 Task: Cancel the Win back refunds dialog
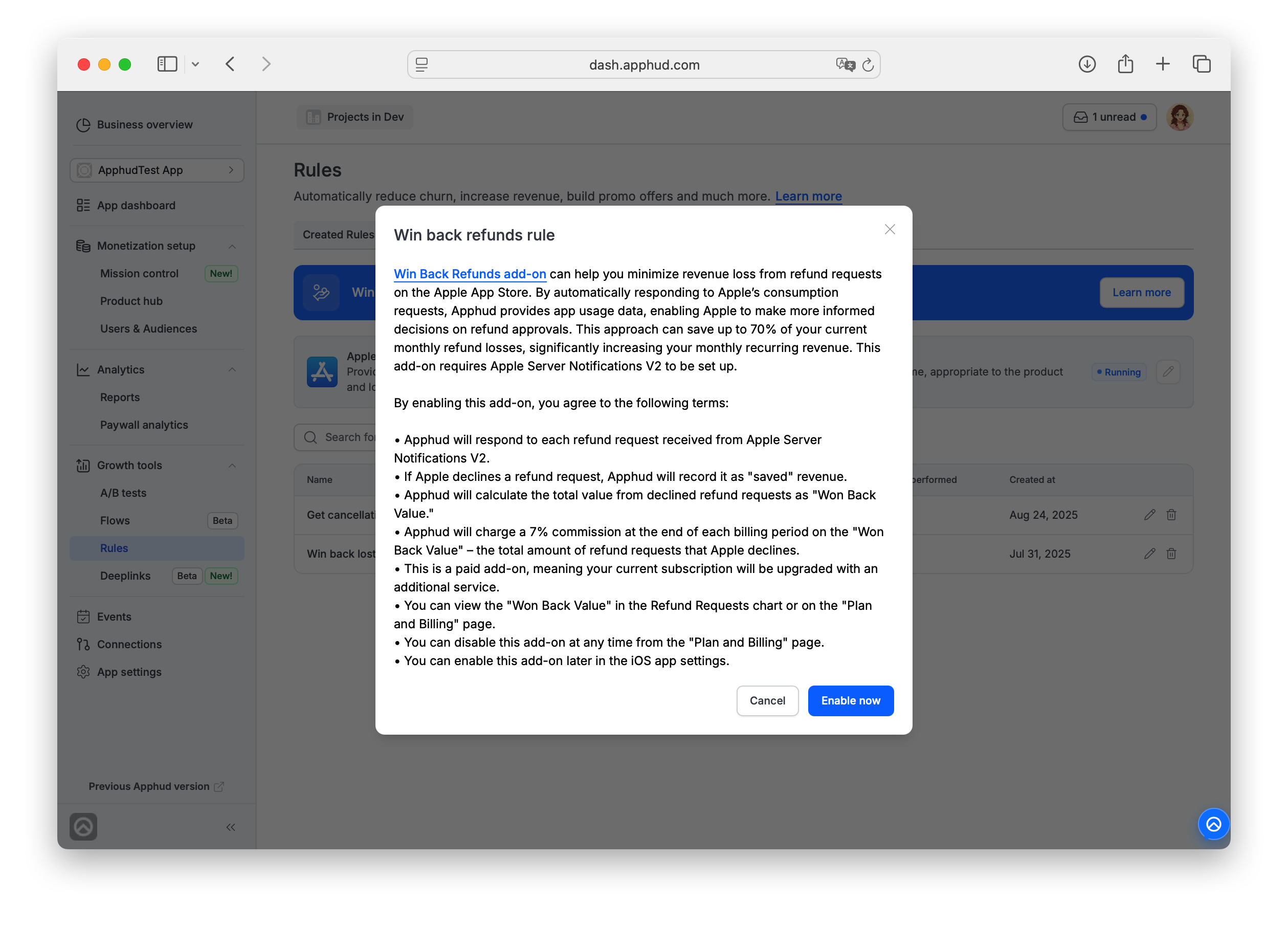[767, 700]
